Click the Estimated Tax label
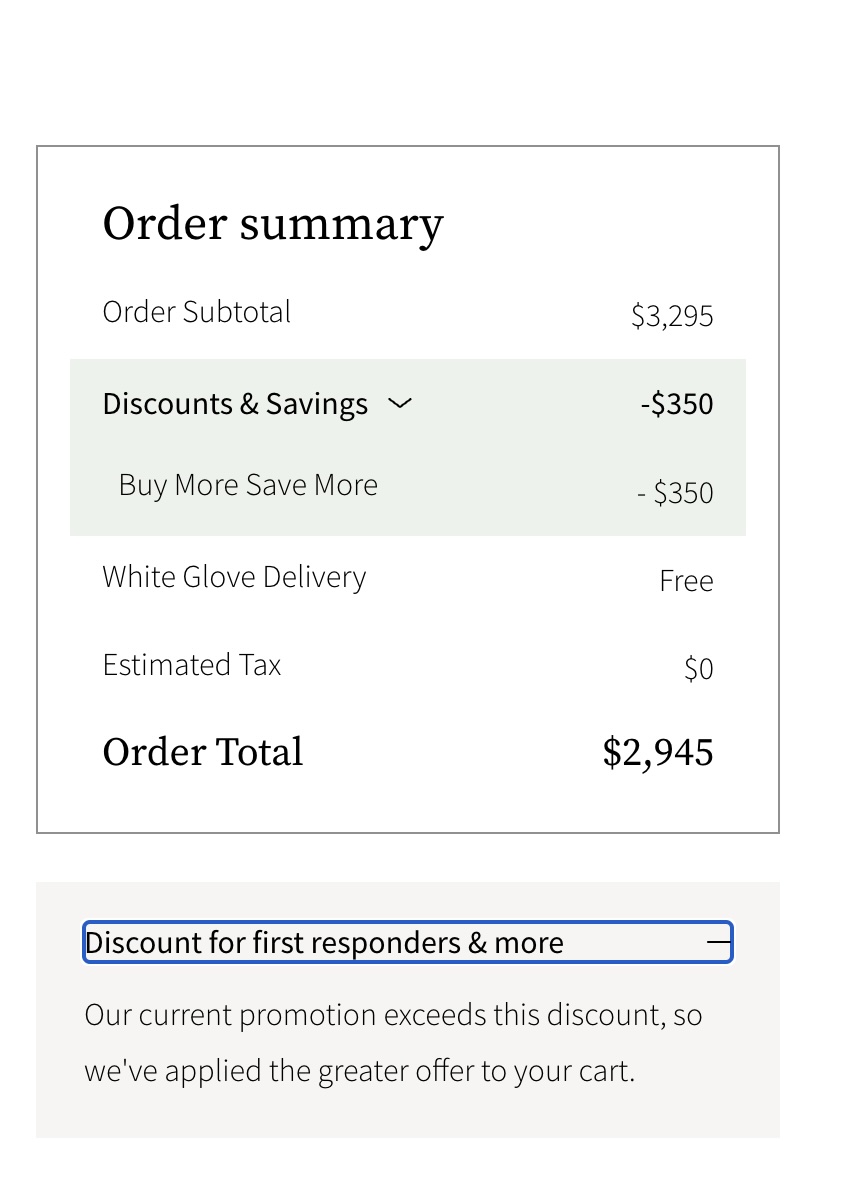Screen dimensions: 864x1190 tap(191, 664)
